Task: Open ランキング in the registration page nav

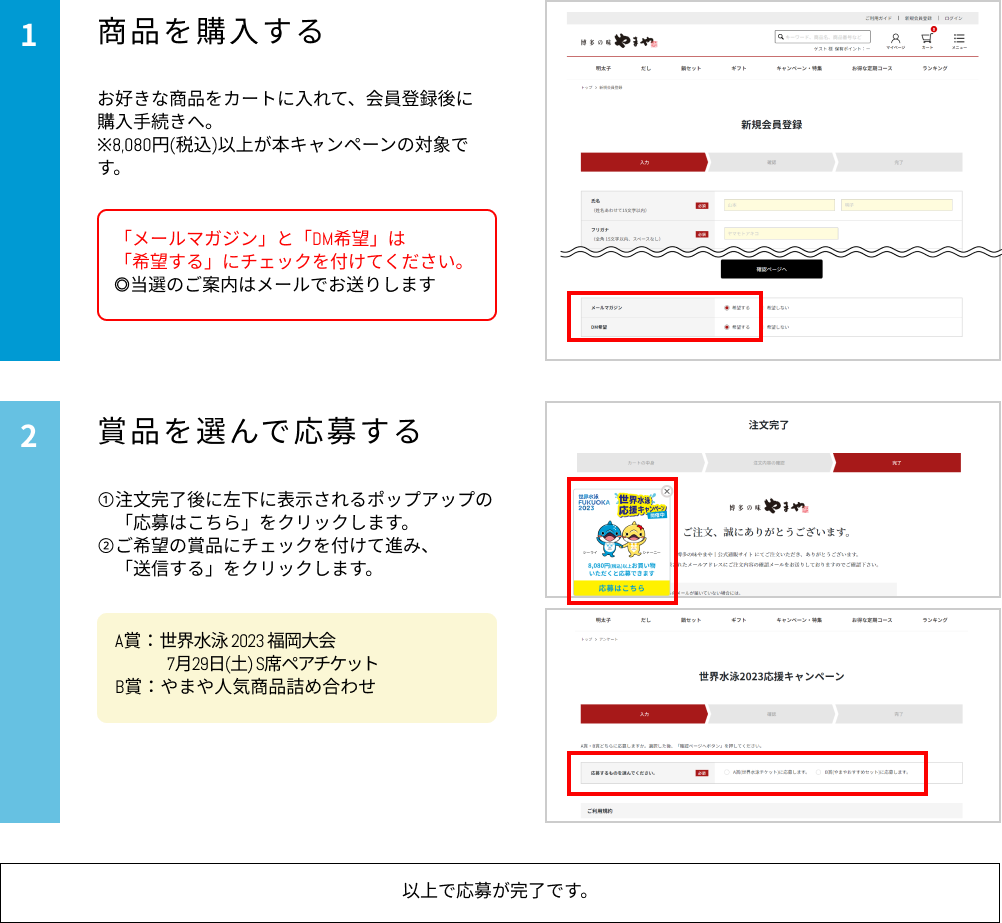Action: coord(935,68)
